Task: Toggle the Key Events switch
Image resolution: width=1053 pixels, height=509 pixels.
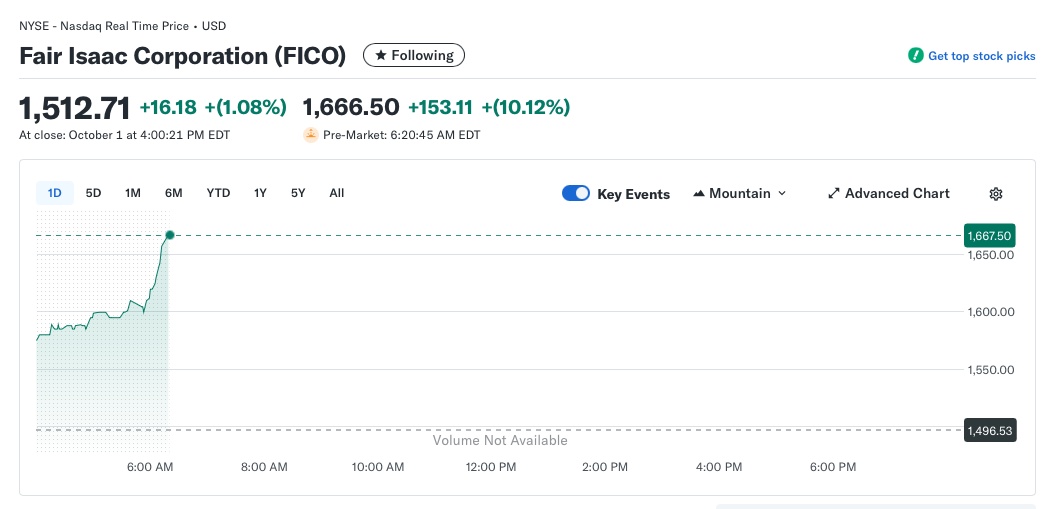Action: click(576, 194)
